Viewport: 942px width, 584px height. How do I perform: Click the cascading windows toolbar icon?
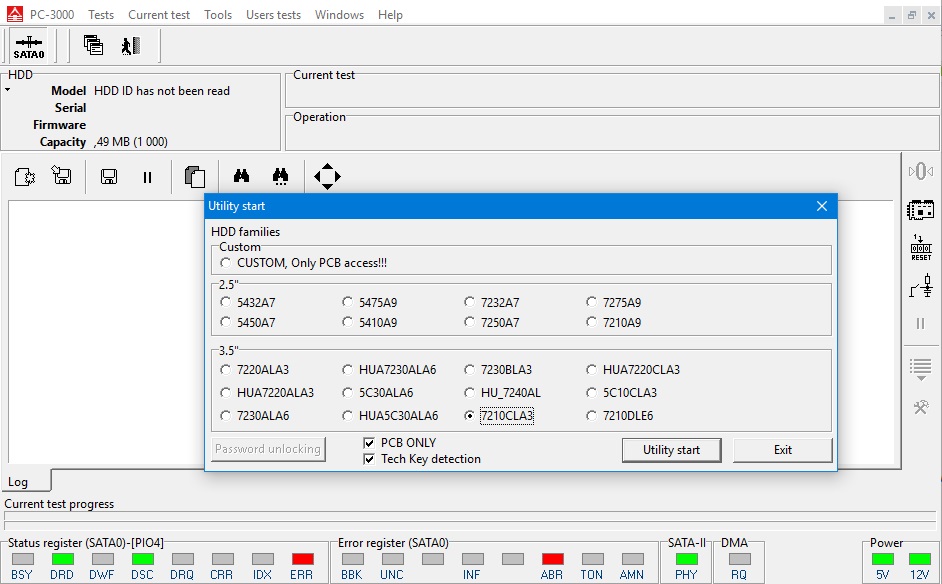93,45
